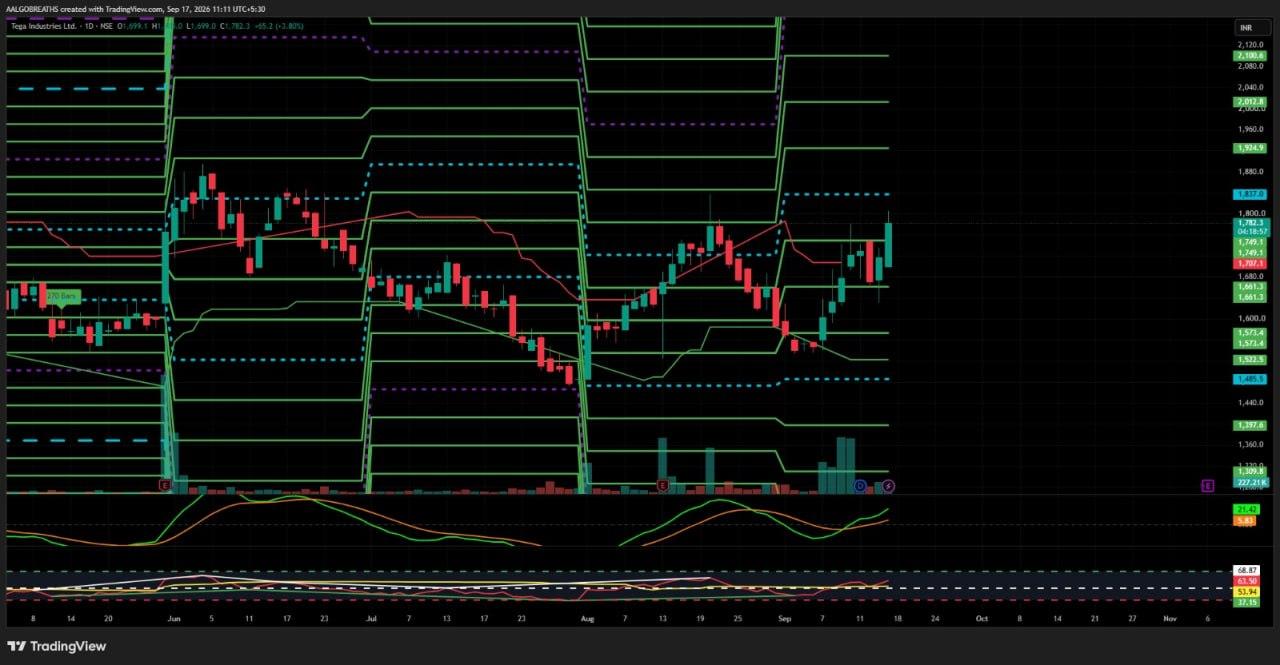Click the red earnings marker before June
Screen dimensions: 1280x665
point(164,485)
